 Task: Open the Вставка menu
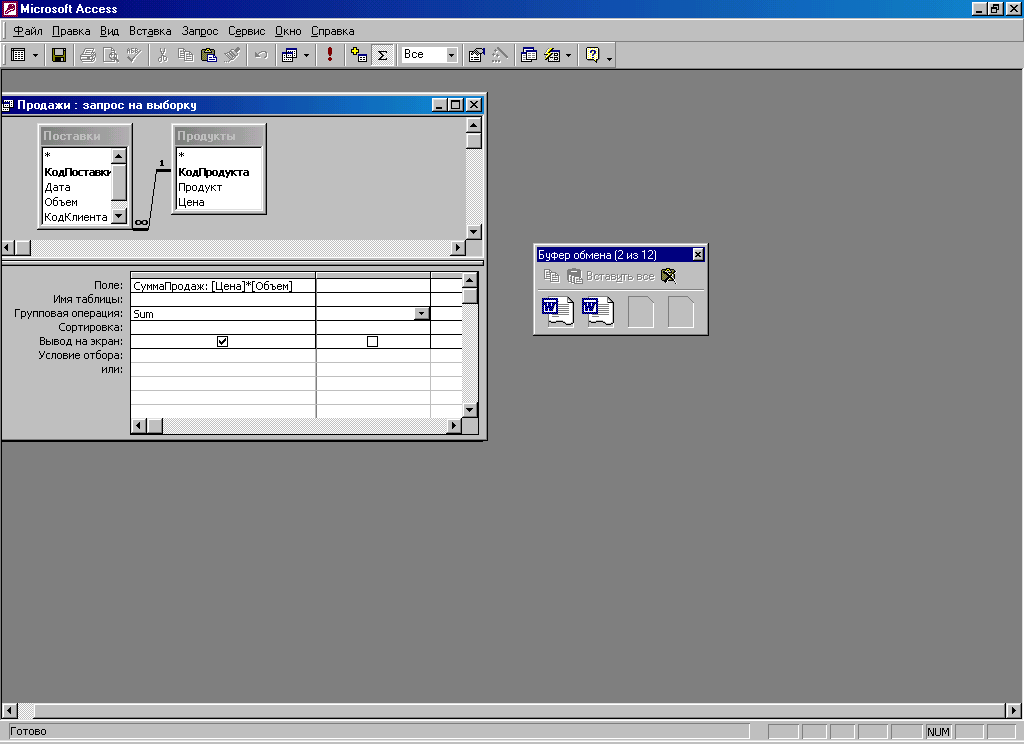(150, 31)
